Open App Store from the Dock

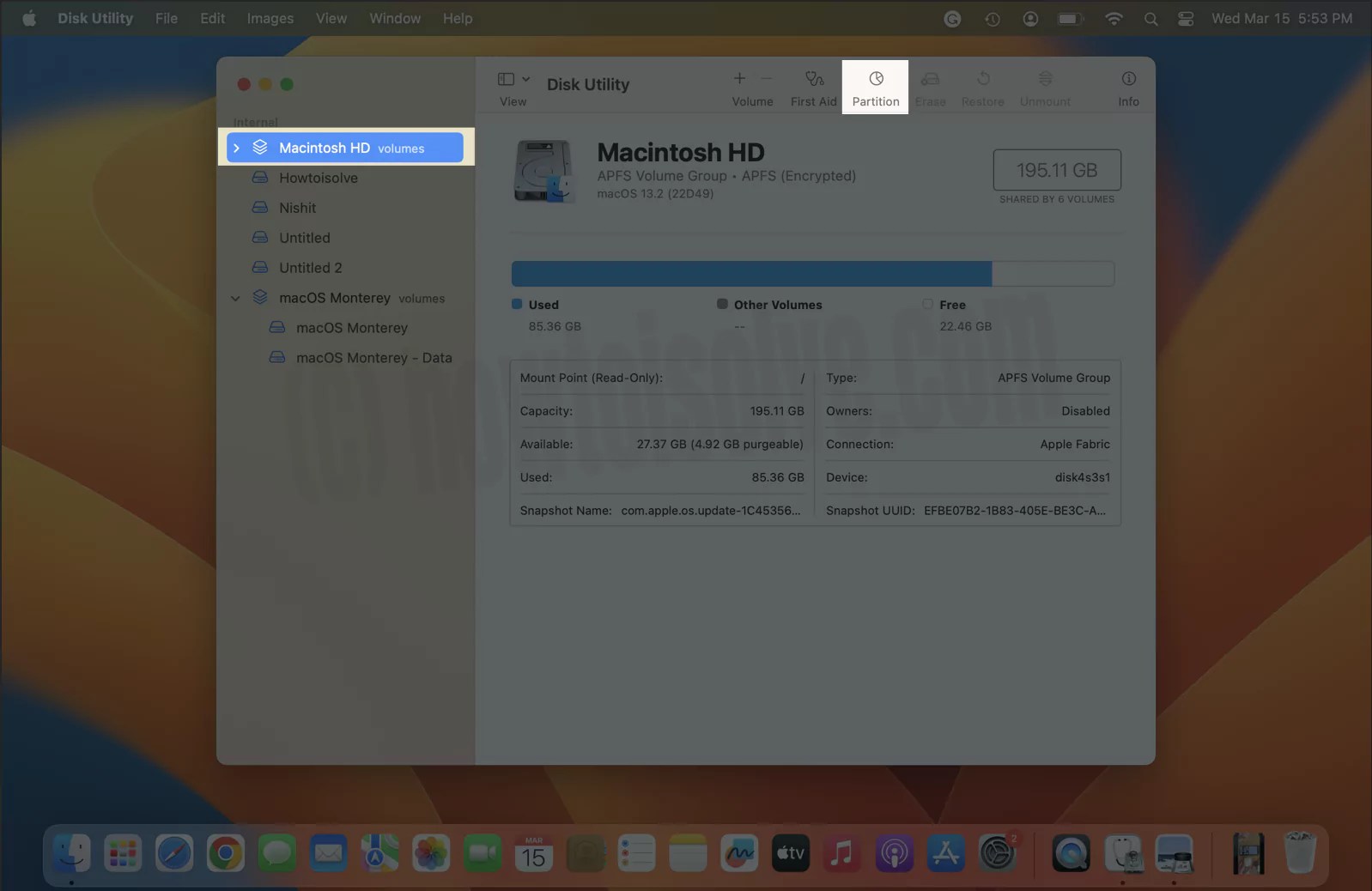[x=945, y=853]
